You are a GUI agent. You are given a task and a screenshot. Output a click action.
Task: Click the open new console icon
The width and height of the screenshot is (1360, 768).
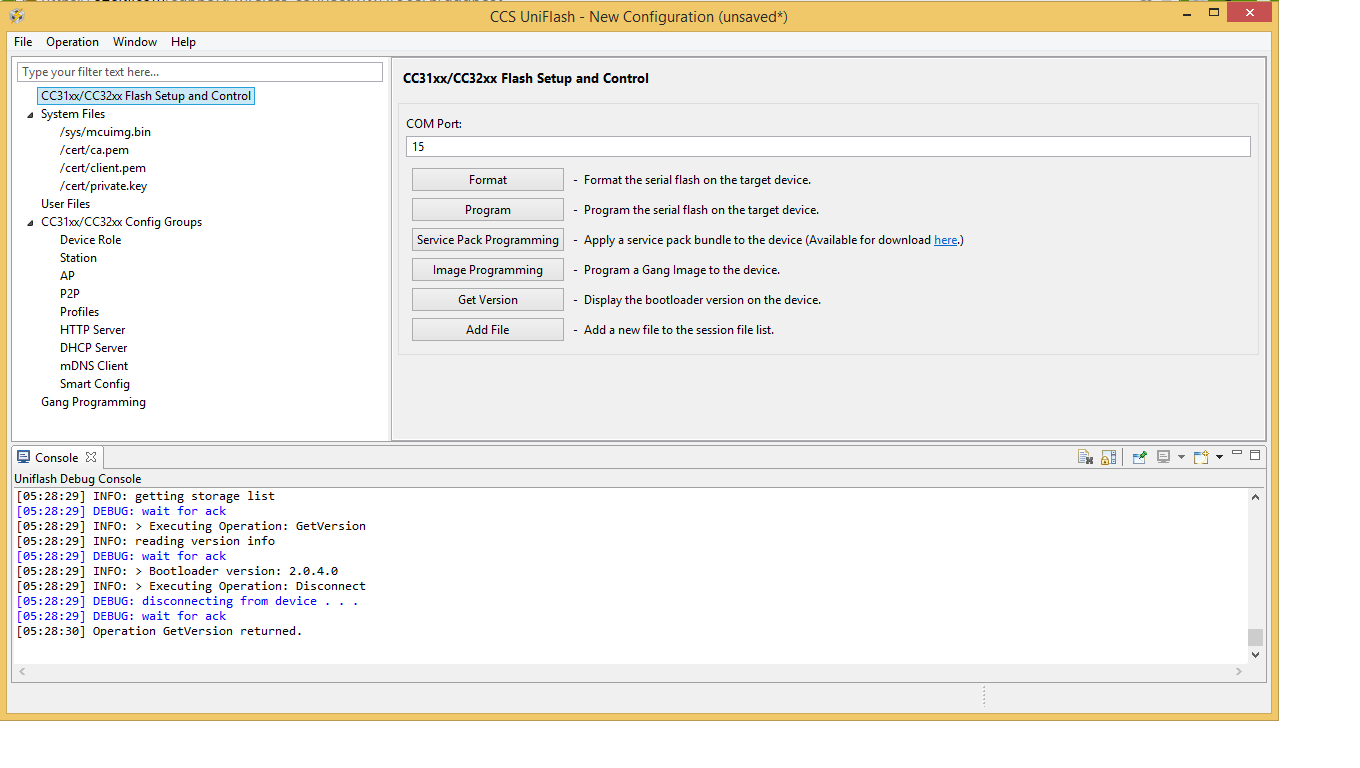coord(1201,457)
